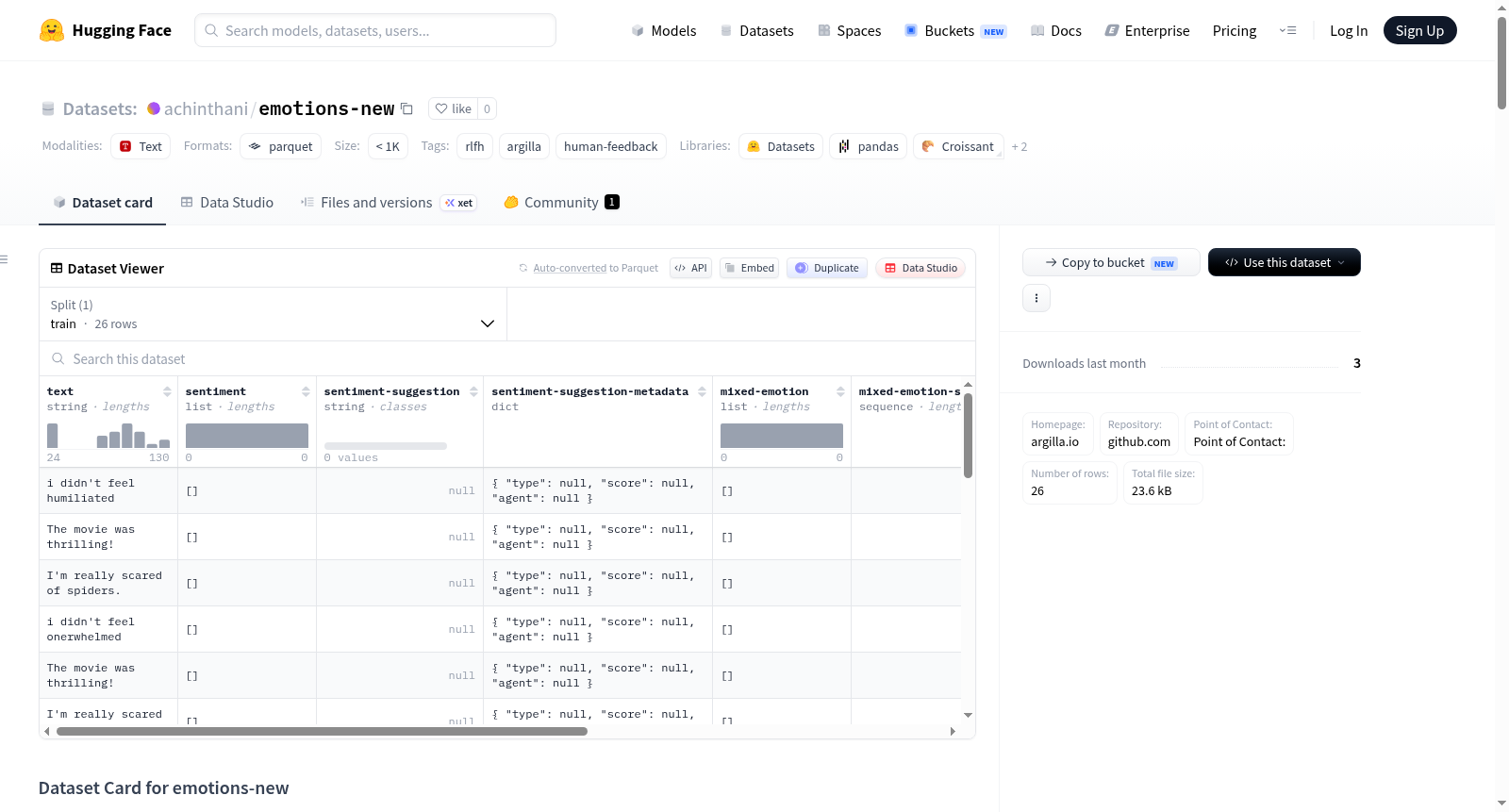The width and height of the screenshot is (1509, 812).
Task: Switch to Files and versions tab
Action: 388,202
